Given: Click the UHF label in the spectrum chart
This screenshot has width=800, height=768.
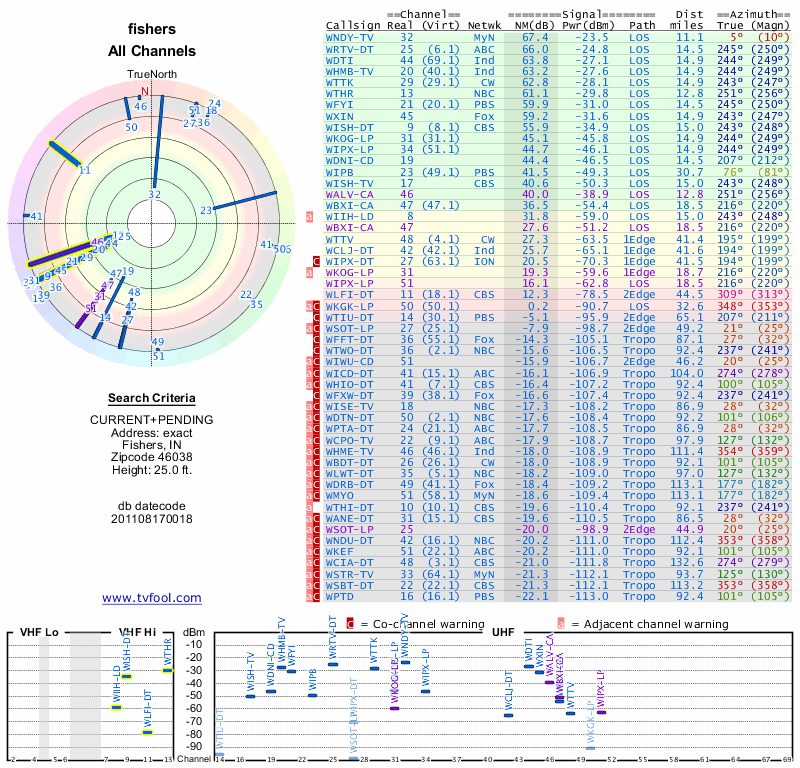Looking at the screenshot, I should 503,632.
